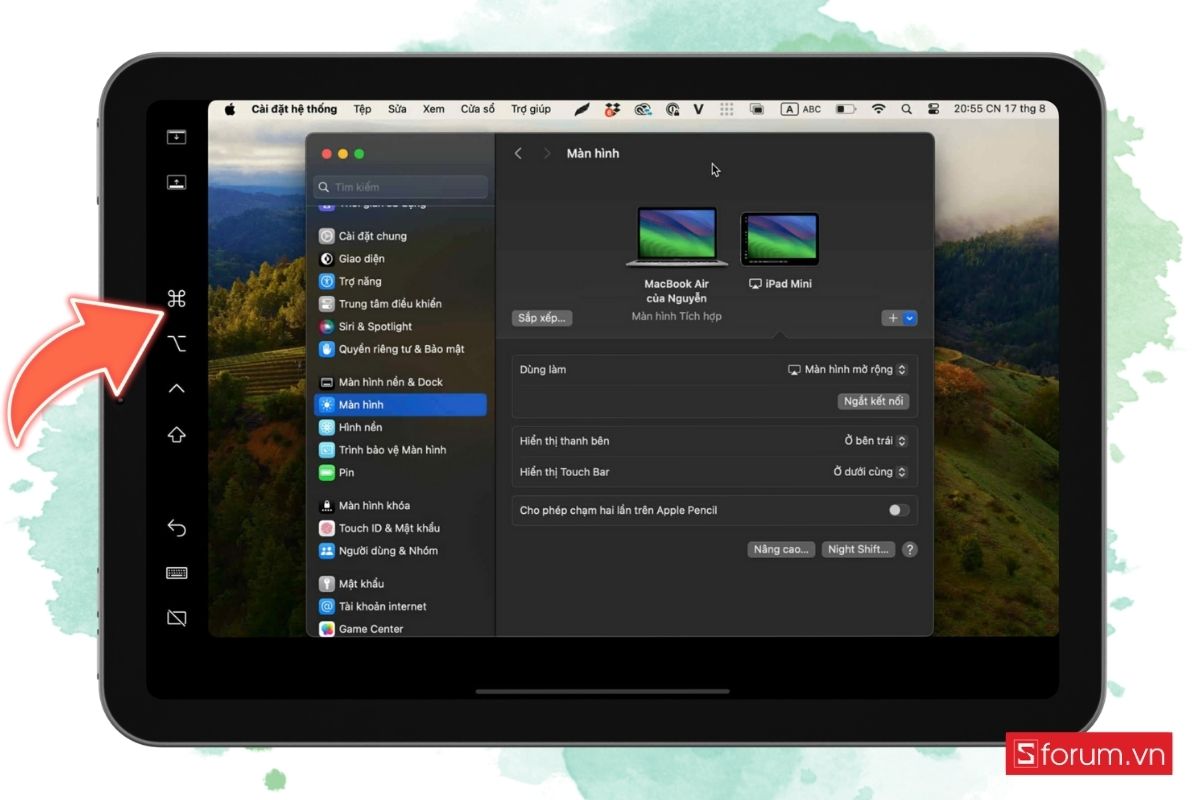Image resolution: width=1200 pixels, height=800 pixels.
Task: Tap the Control key in sidebar
Action: coord(177,388)
